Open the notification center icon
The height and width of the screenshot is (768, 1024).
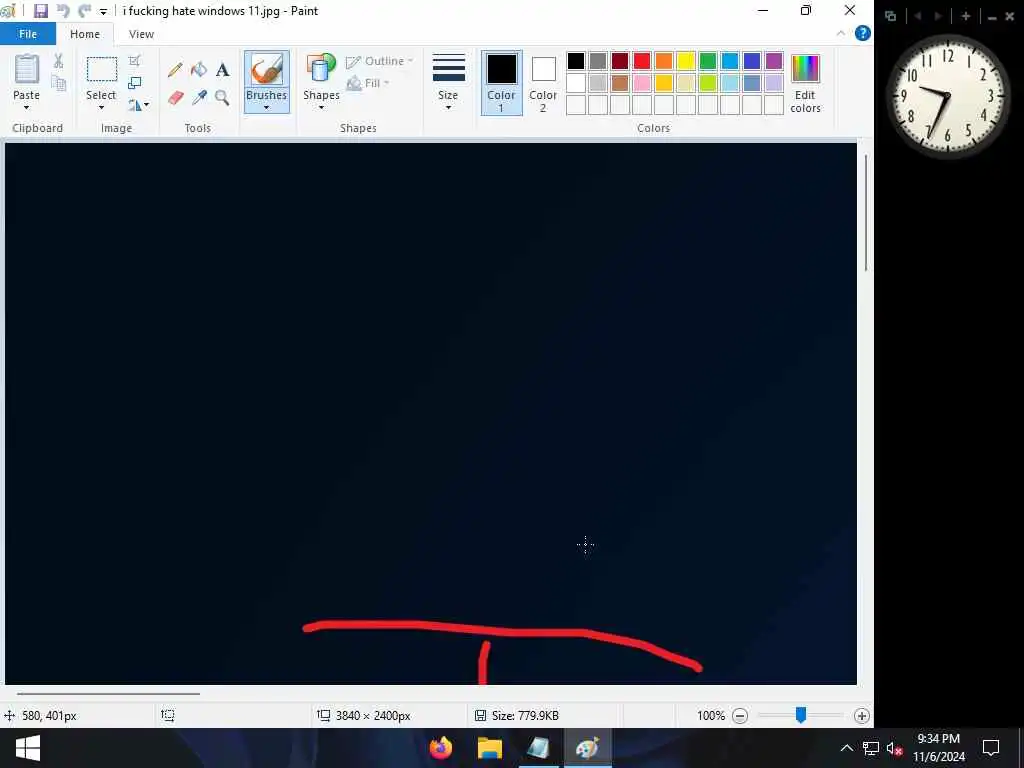point(991,748)
